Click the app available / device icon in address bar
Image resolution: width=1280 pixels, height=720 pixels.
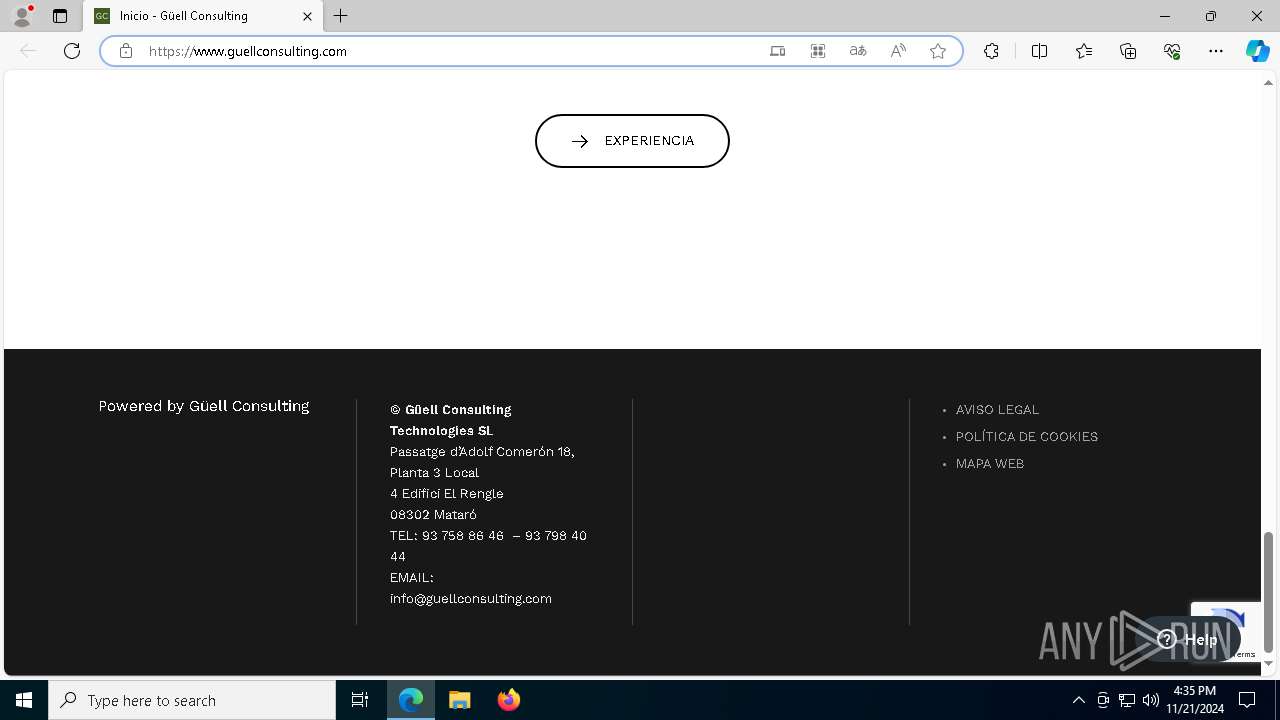point(778,51)
